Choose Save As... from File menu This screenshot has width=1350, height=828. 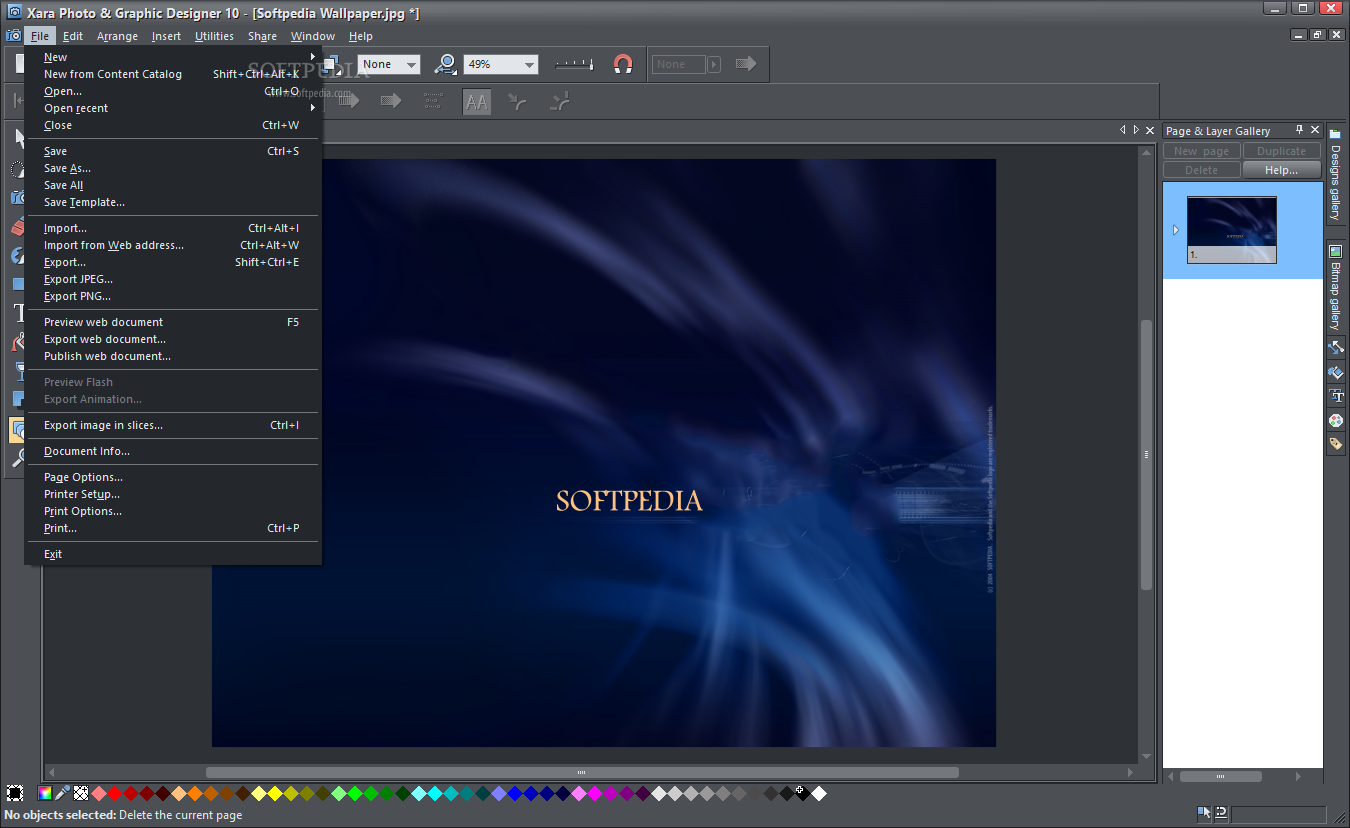pyautogui.click(x=67, y=168)
